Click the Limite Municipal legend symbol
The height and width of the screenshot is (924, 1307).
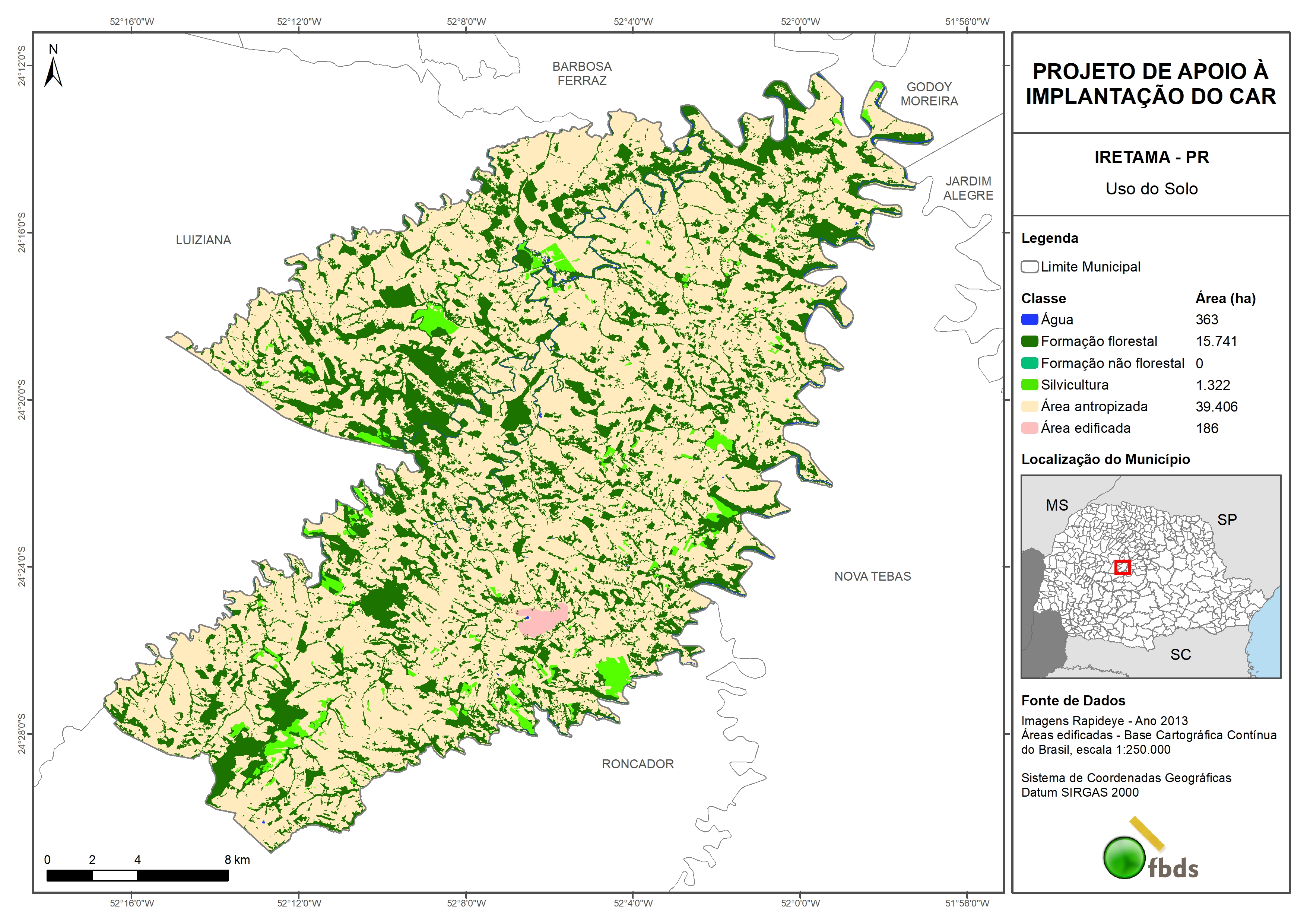[x=1029, y=267]
